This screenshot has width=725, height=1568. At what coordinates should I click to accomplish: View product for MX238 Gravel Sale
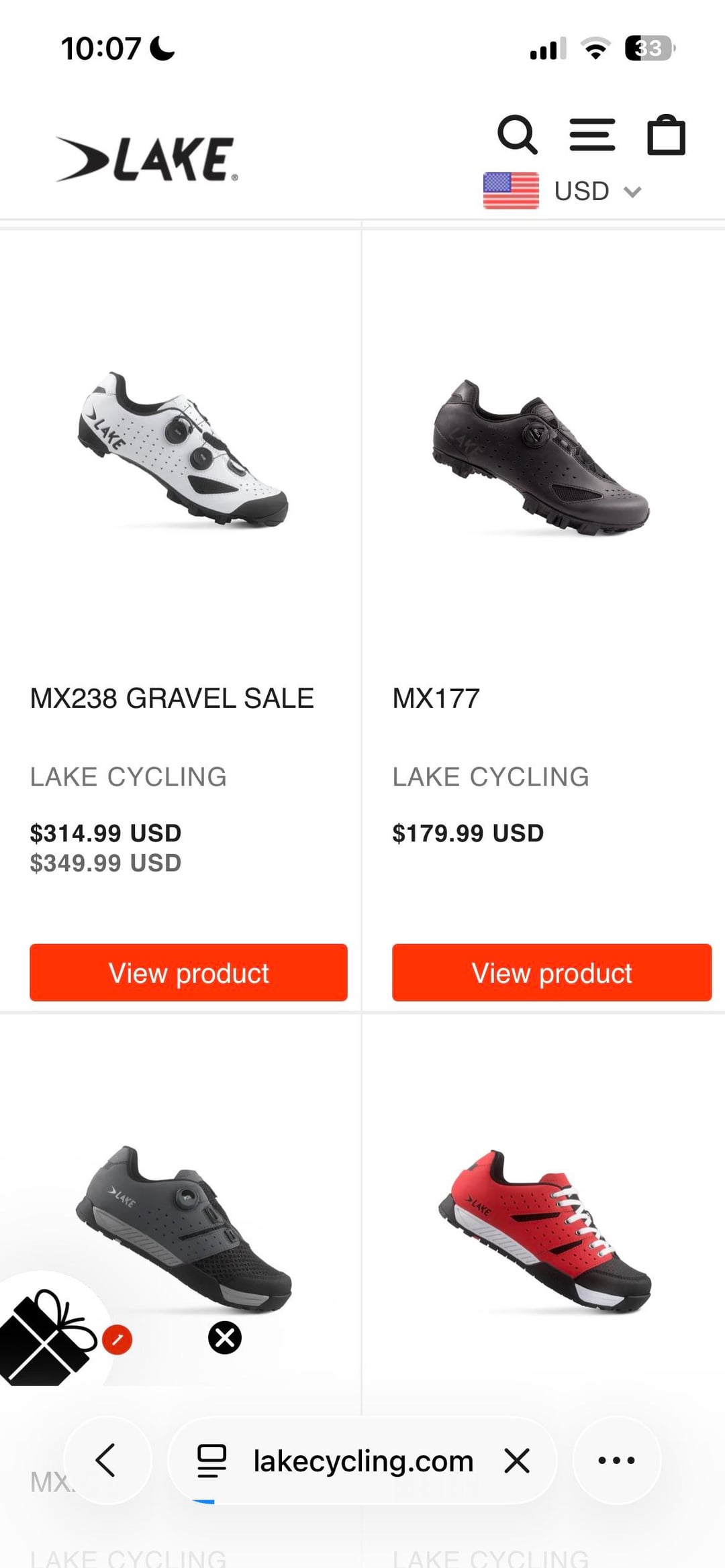click(189, 973)
